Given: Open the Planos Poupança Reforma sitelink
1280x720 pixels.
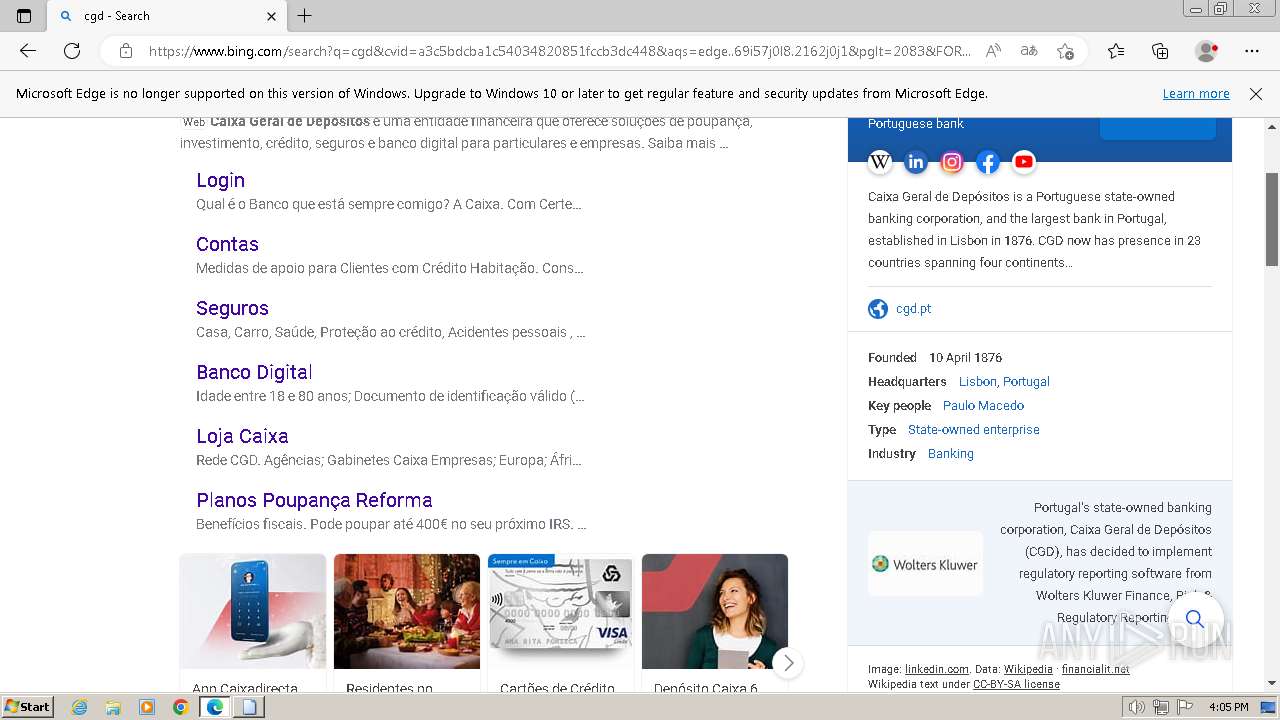Looking at the screenshot, I should pyautogui.click(x=314, y=500).
